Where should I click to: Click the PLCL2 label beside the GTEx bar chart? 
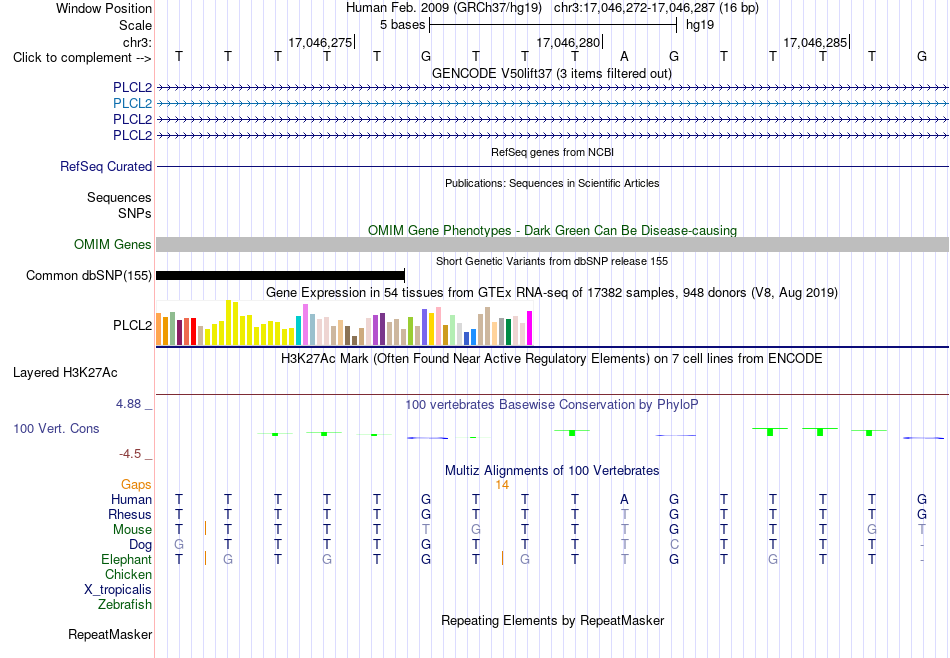(132, 325)
